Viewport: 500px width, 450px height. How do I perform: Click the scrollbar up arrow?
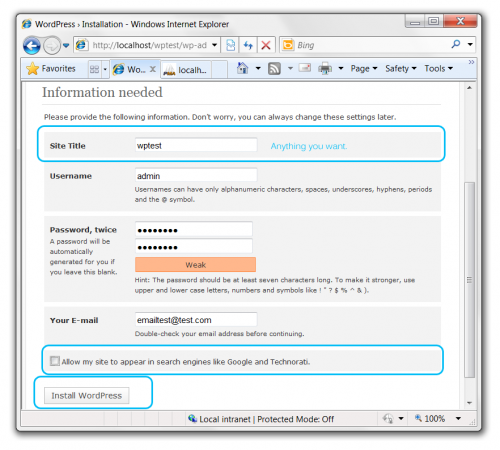coord(469,88)
